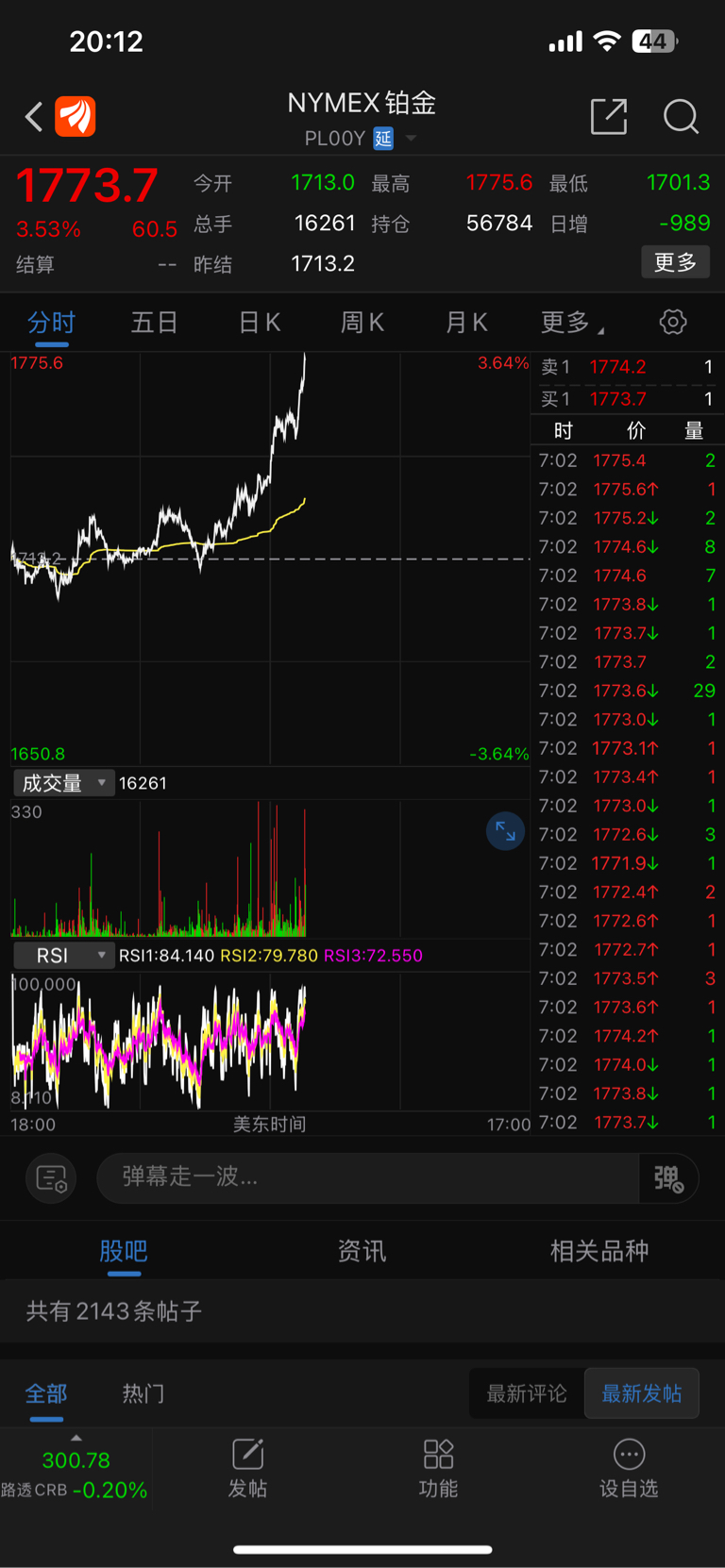Switch to the 月K tab
Image resolution: width=725 pixels, height=1568 pixels.
click(465, 323)
